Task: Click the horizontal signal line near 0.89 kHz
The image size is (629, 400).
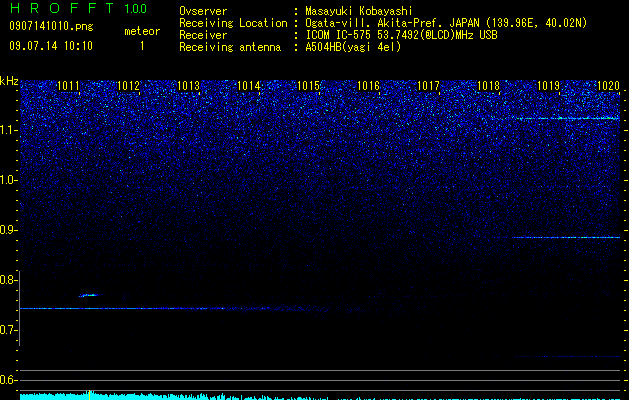Action: coord(566,238)
